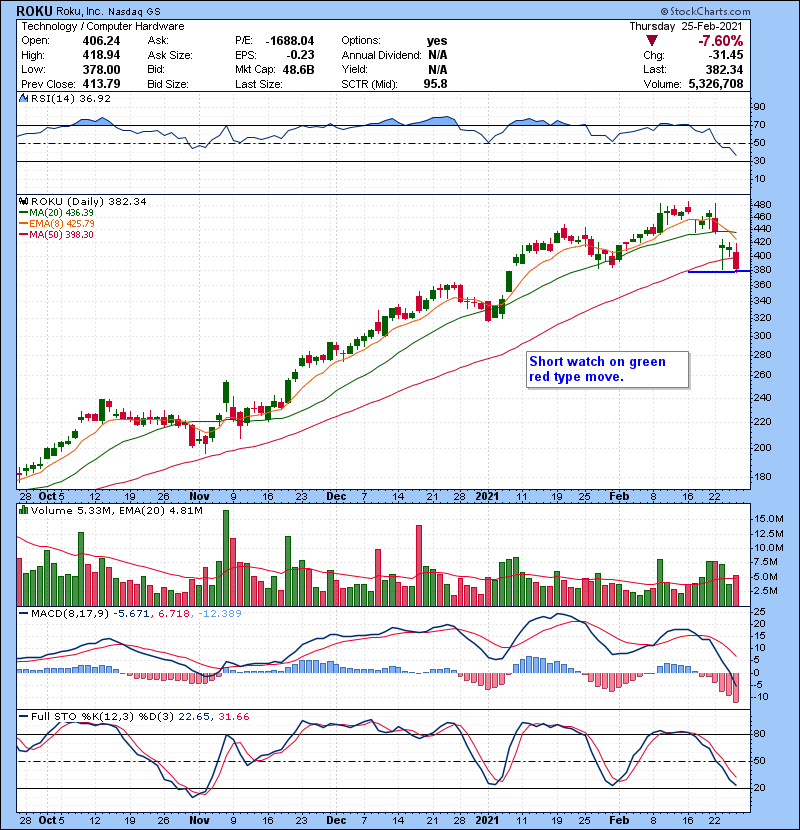Click the Mkt Cap value 48.6B
800x830 pixels.
298,69
